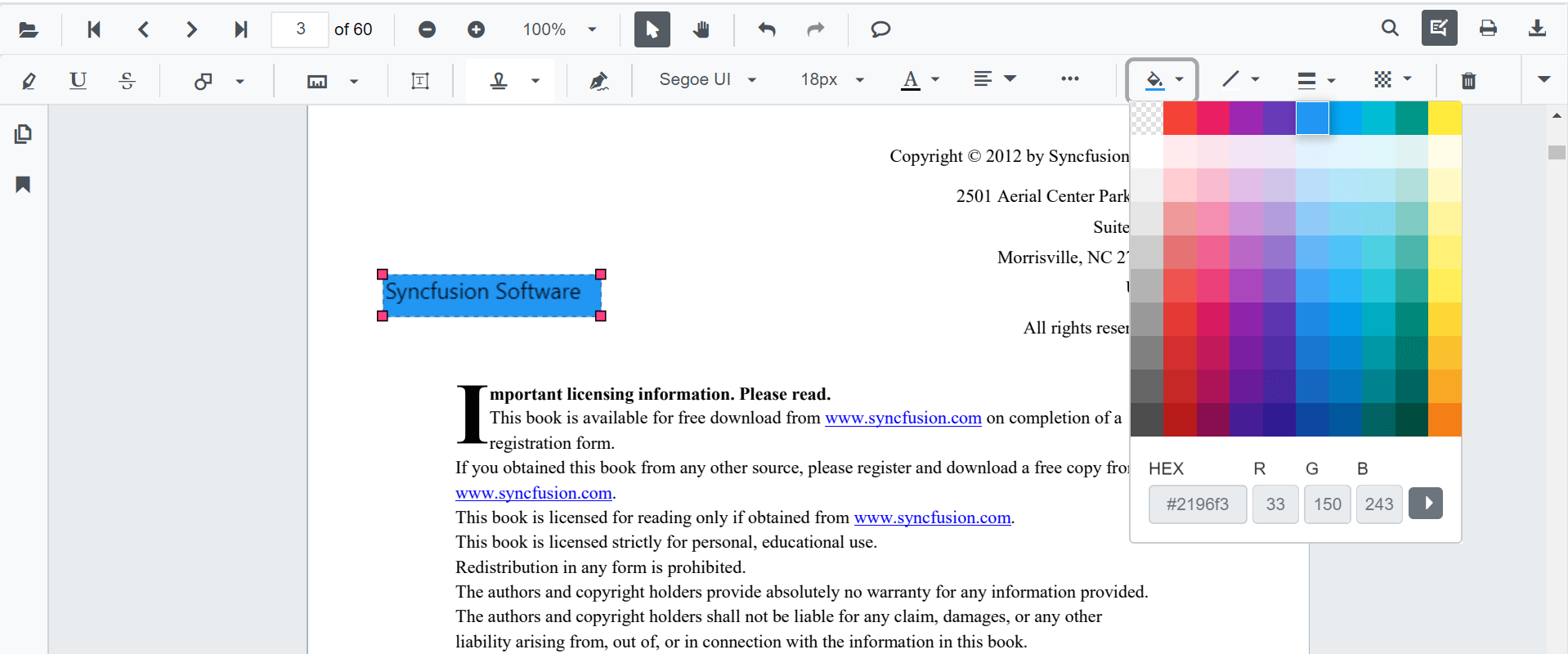Choose the transparent no-color swatch
Image resolution: width=1568 pixels, height=654 pixels.
1146,118
